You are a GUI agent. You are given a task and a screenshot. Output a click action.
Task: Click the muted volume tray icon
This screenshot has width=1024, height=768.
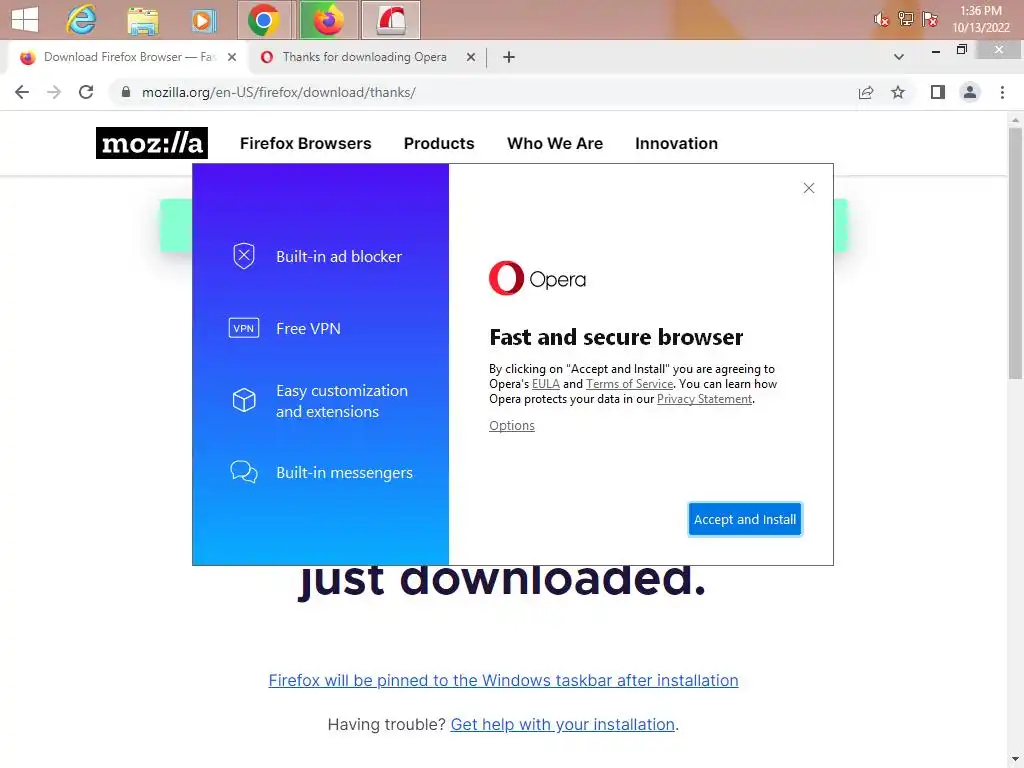[x=881, y=20]
